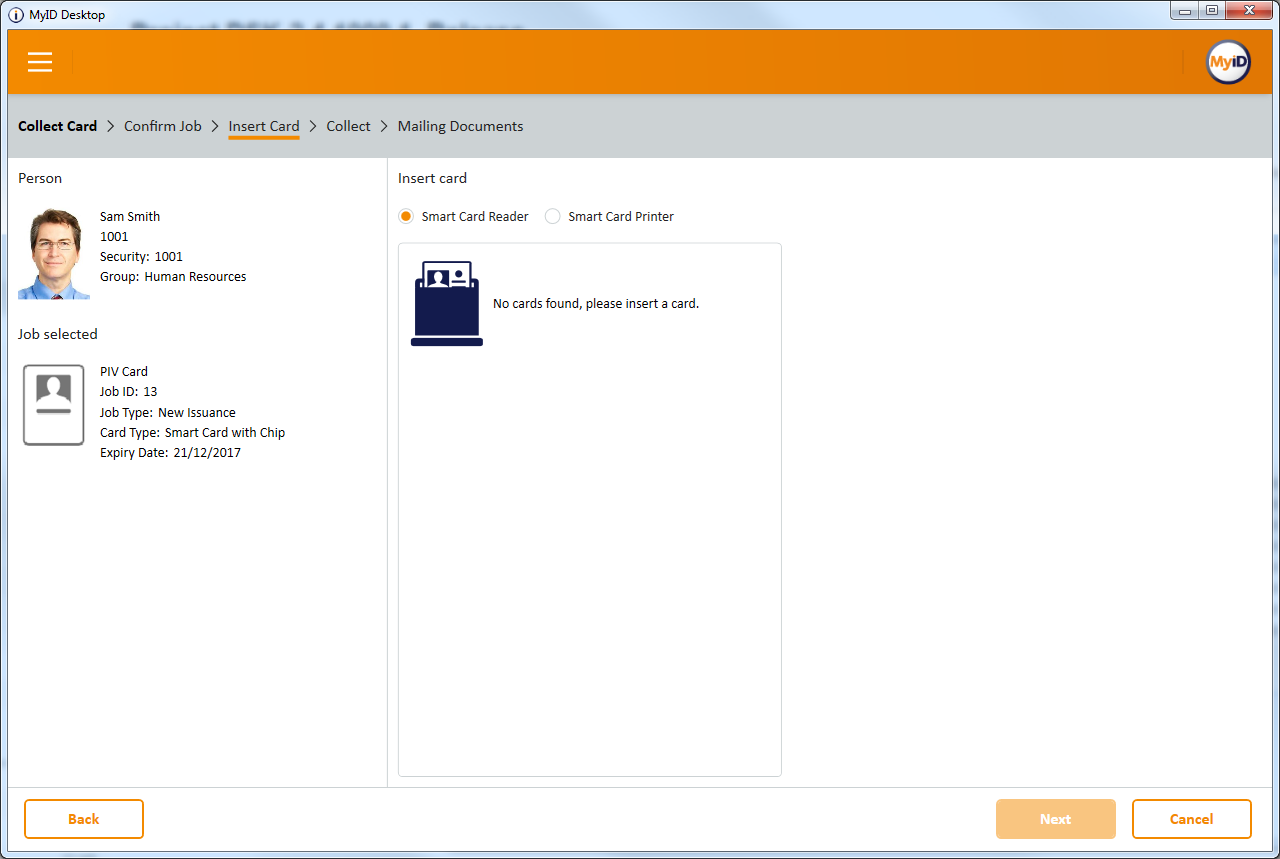Cancel the card collection
The height and width of the screenshot is (859, 1280).
click(x=1191, y=819)
